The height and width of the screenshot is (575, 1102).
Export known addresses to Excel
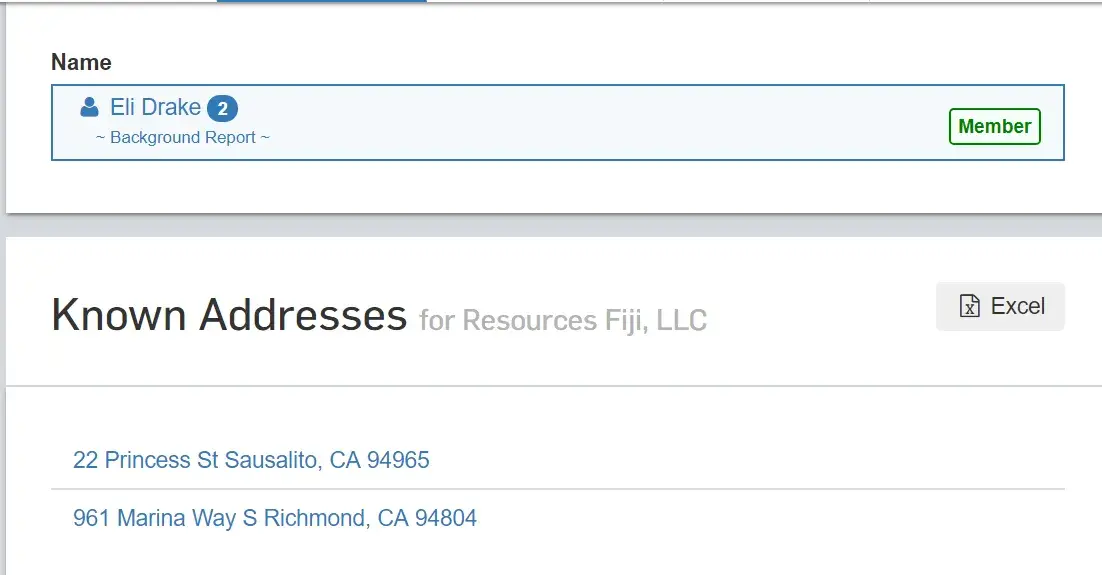point(1000,307)
